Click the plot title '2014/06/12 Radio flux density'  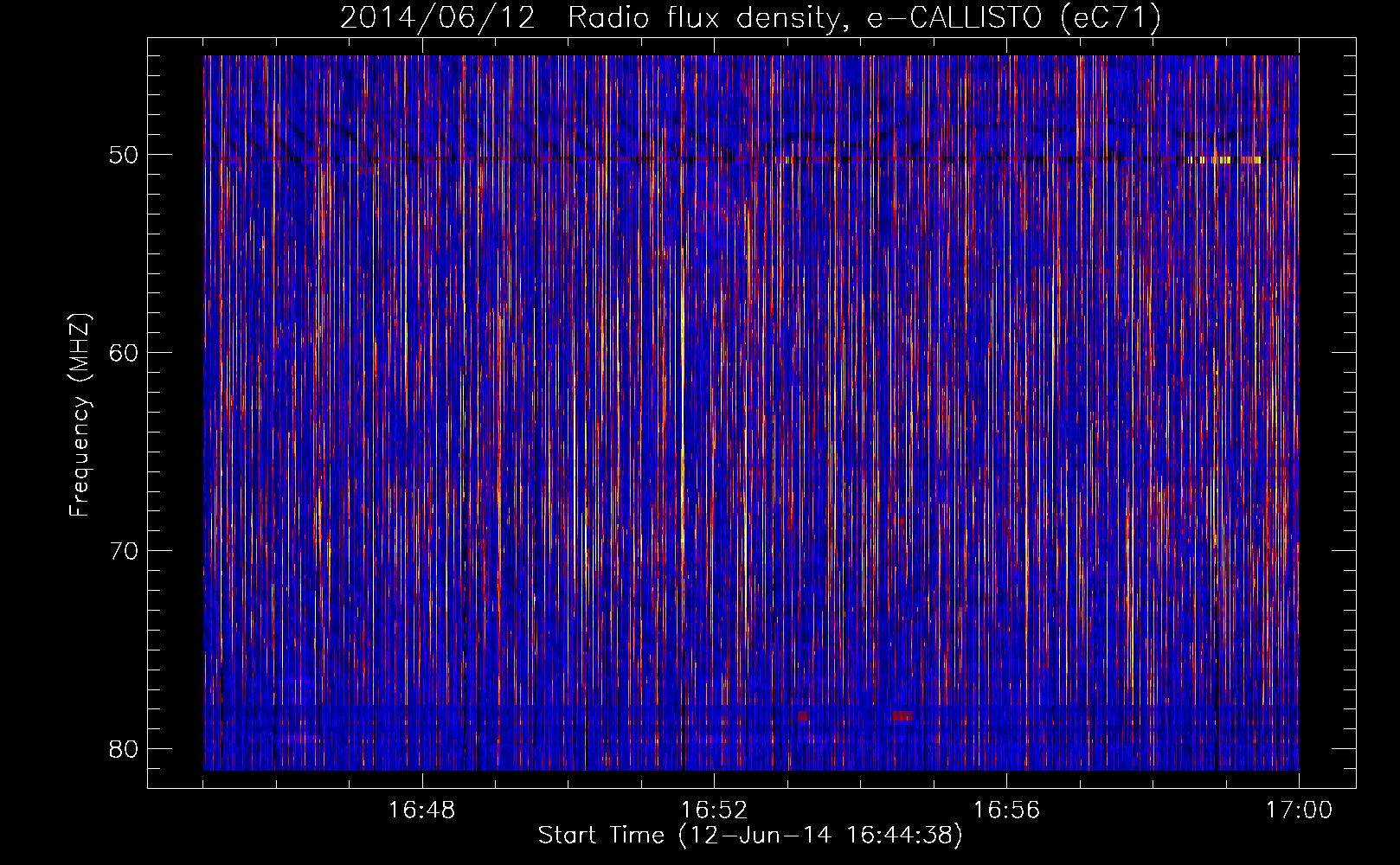(589, 18)
